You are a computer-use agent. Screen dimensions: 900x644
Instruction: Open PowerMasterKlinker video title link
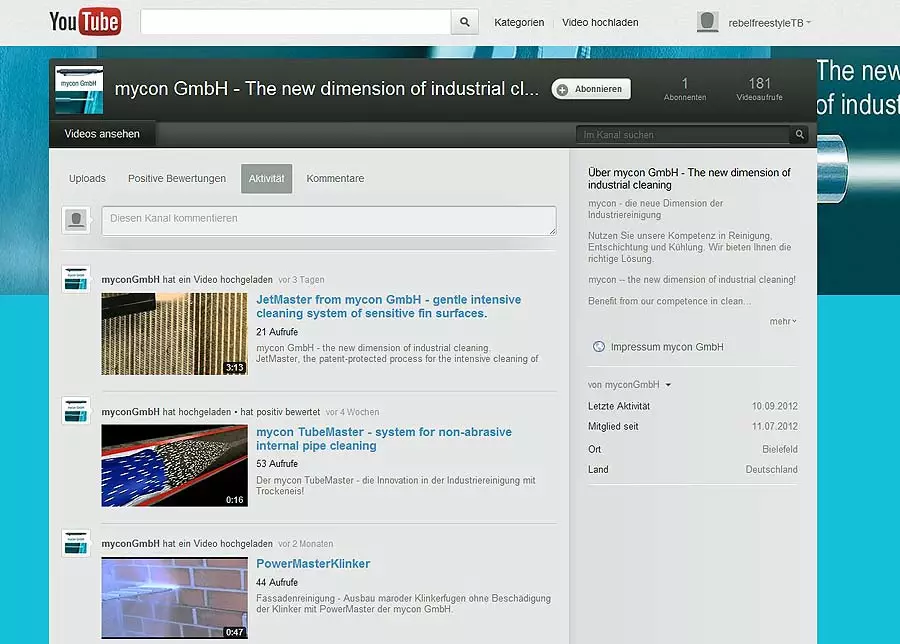coord(313,564)
